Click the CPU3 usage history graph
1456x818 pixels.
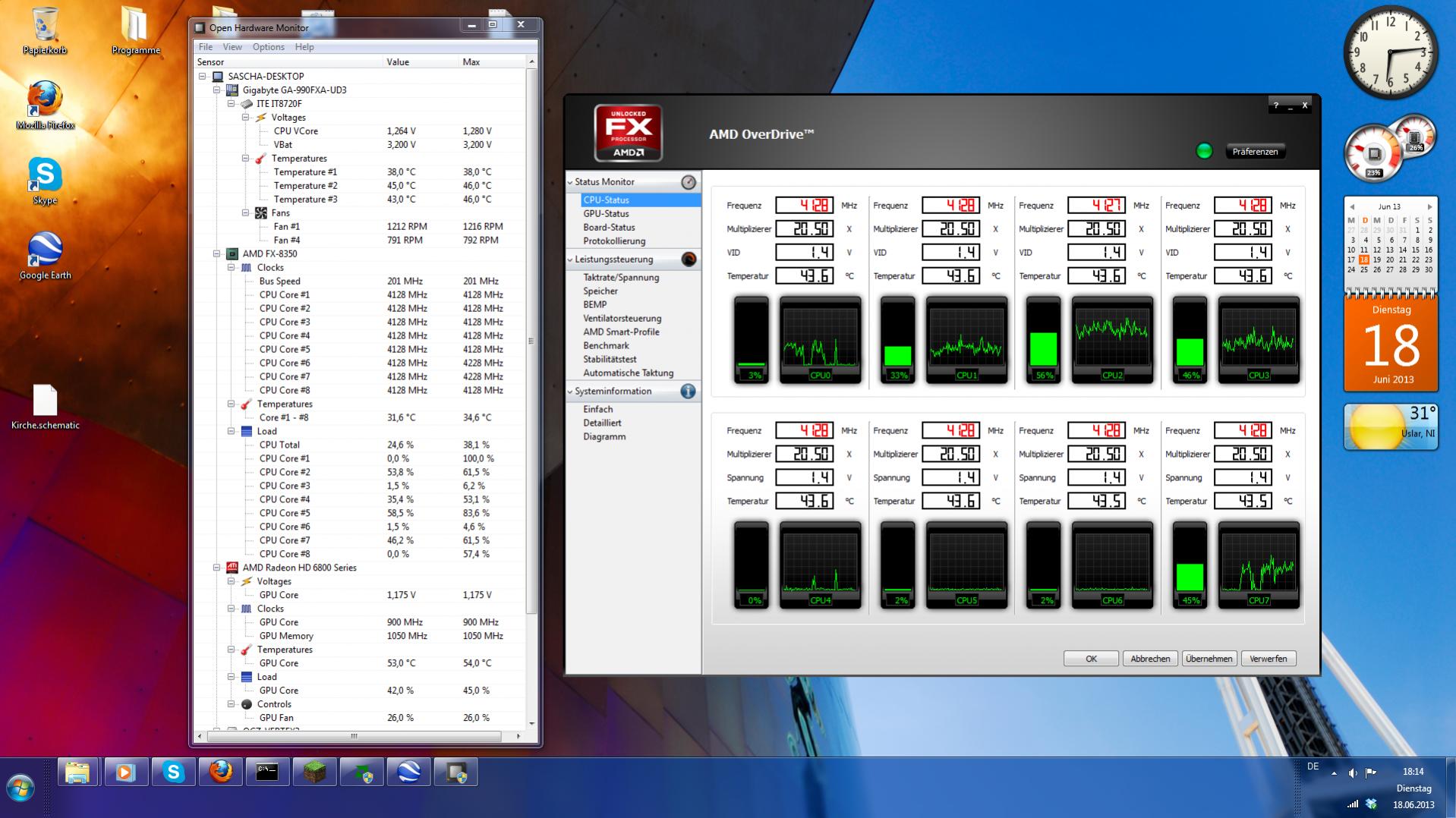1259,340
